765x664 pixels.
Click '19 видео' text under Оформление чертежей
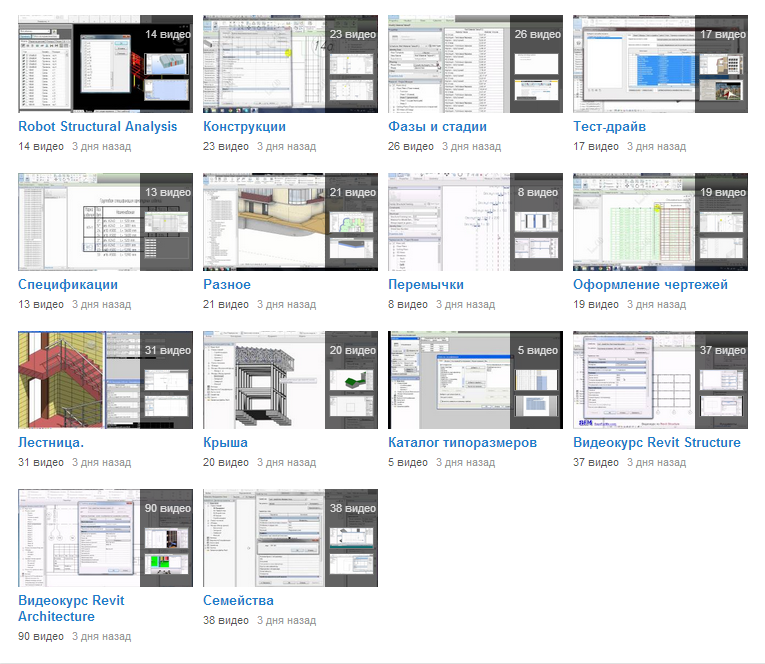(596, 304)
